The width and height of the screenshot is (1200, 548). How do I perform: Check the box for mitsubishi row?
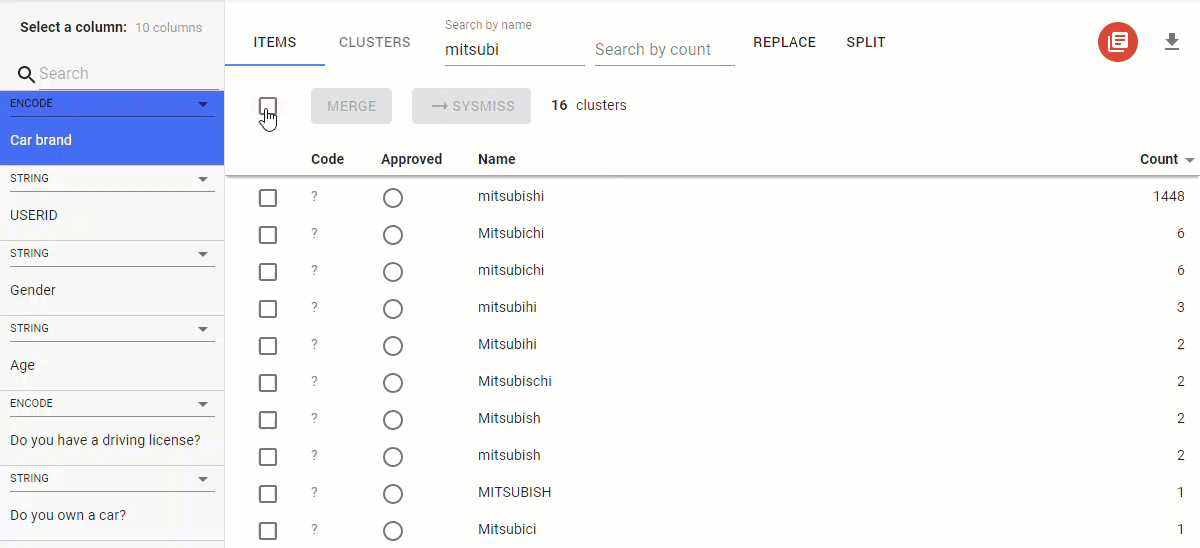pos(267,197)
